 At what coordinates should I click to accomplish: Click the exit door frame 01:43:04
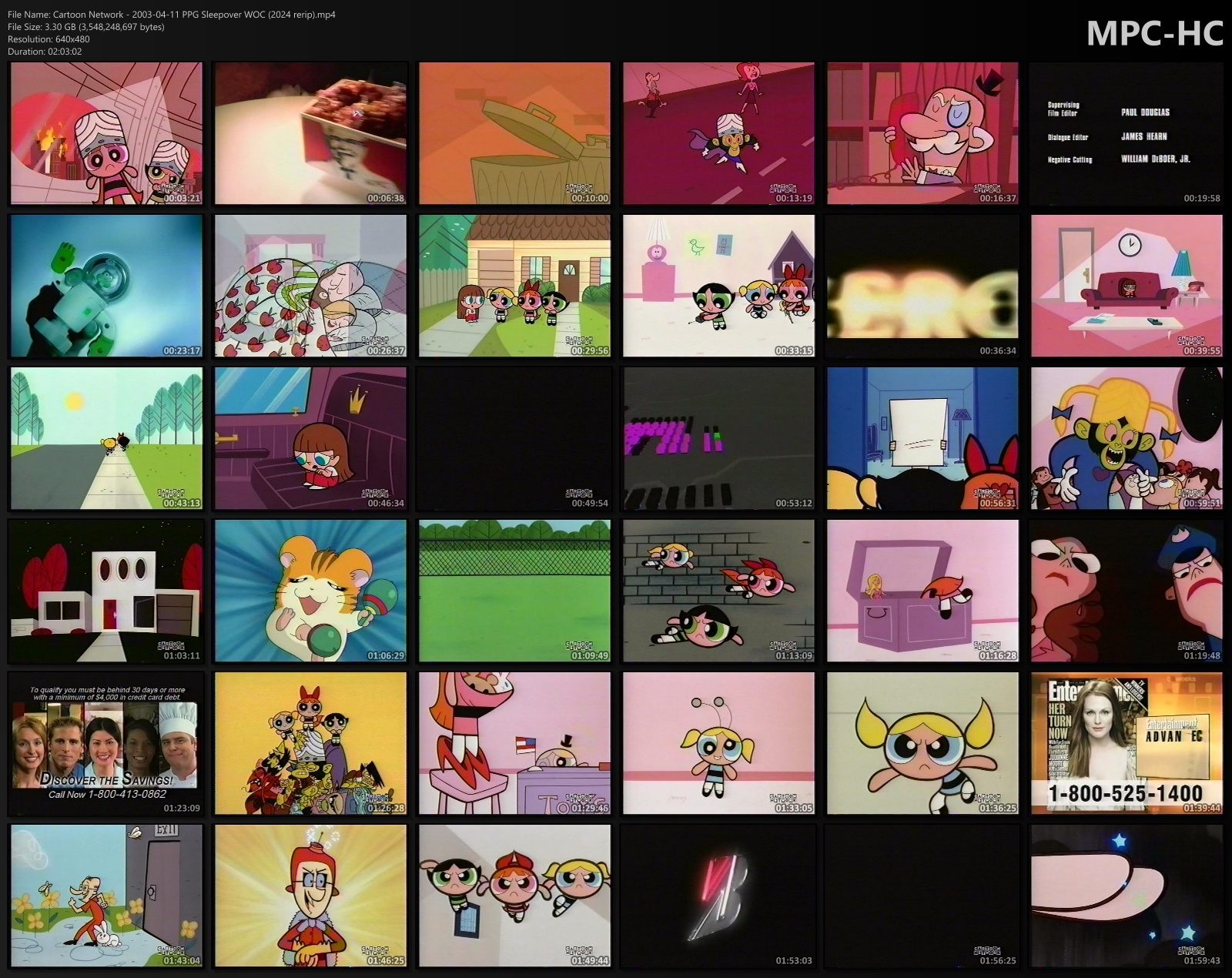106,896
